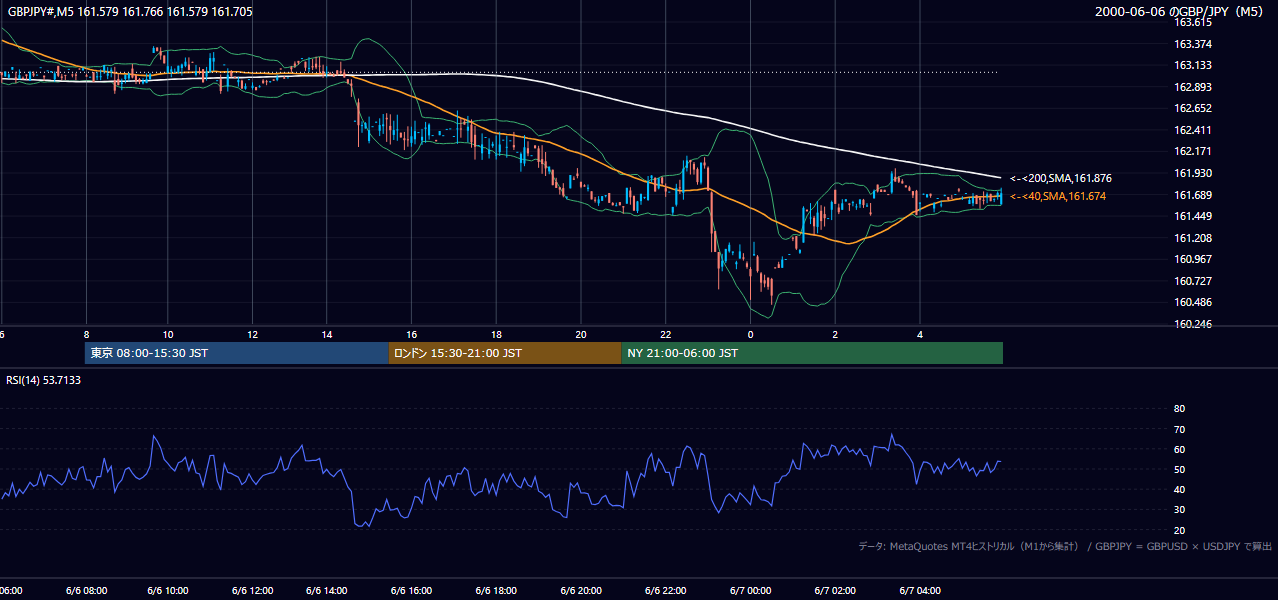1278x600 pixels.
Task: Click price axis label 162.652
Action: [x=1193, y=108]
